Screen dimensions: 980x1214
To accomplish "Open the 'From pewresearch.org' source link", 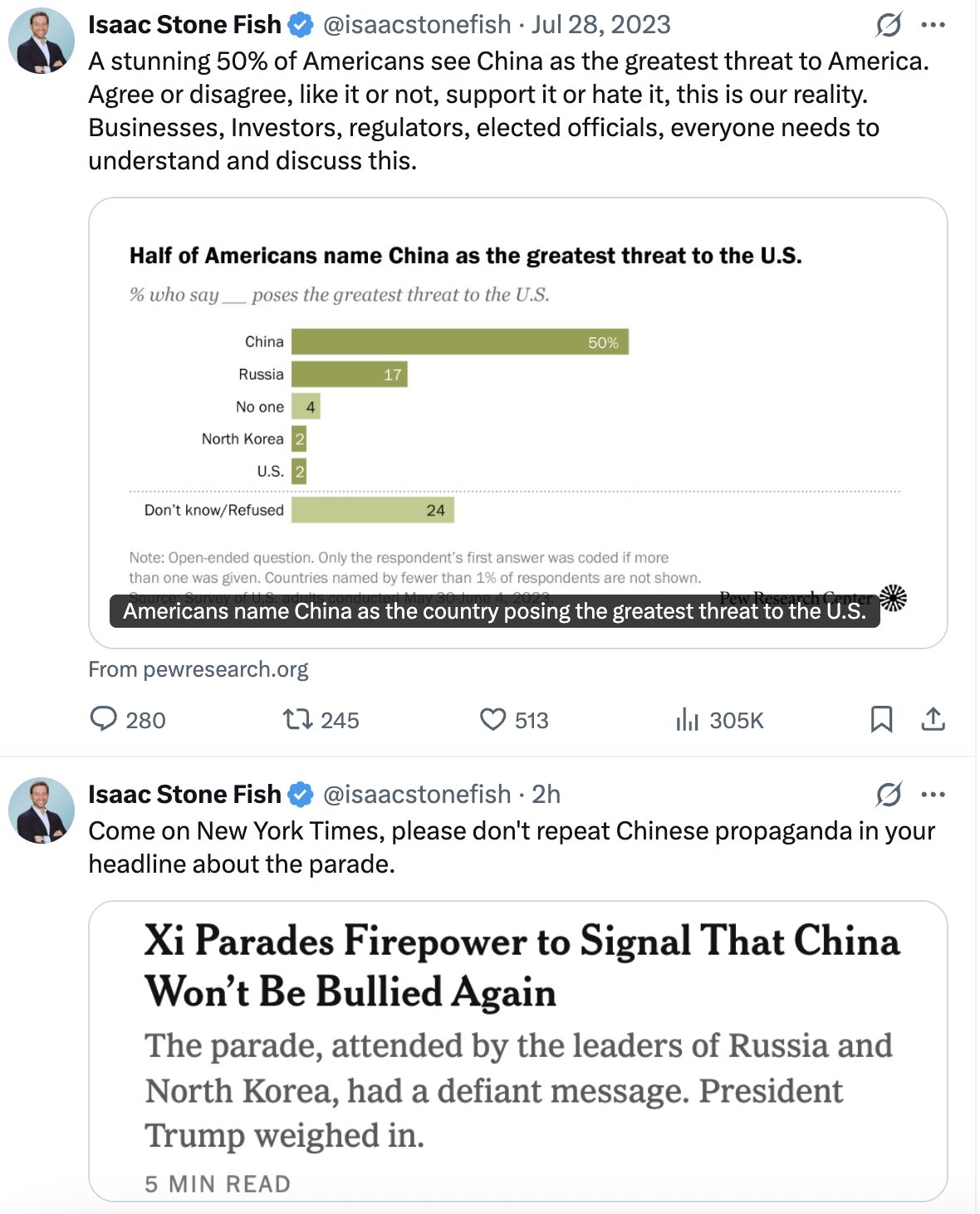I will (x=198, y=669).
